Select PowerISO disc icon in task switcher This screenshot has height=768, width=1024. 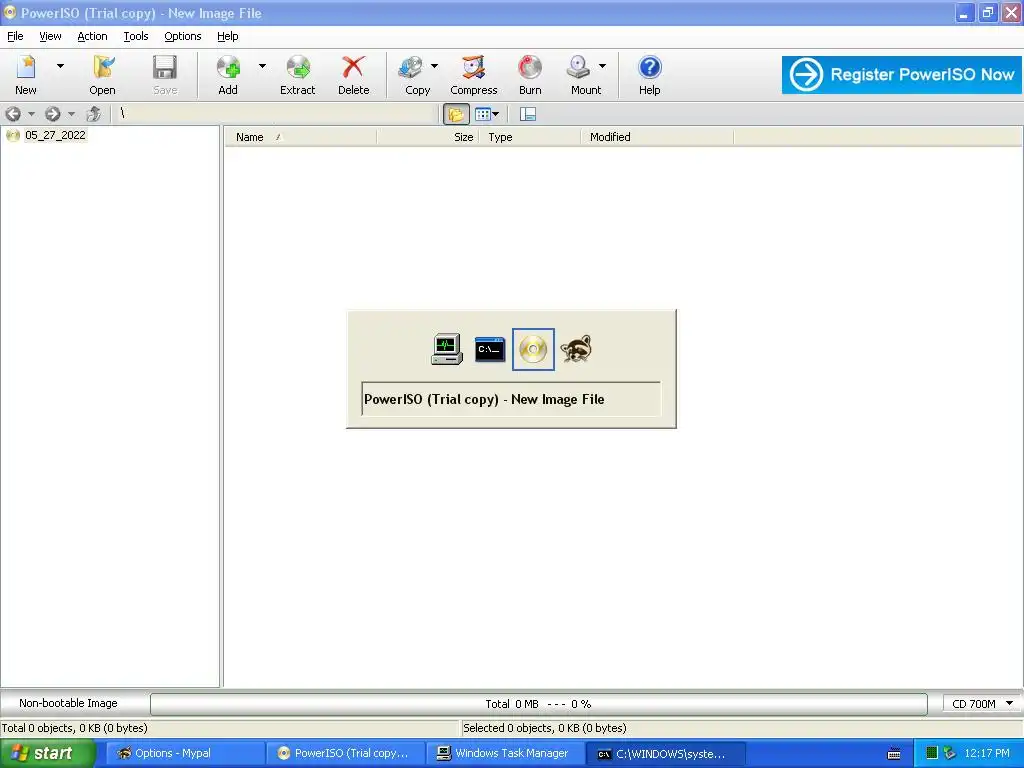coord(534,349)
